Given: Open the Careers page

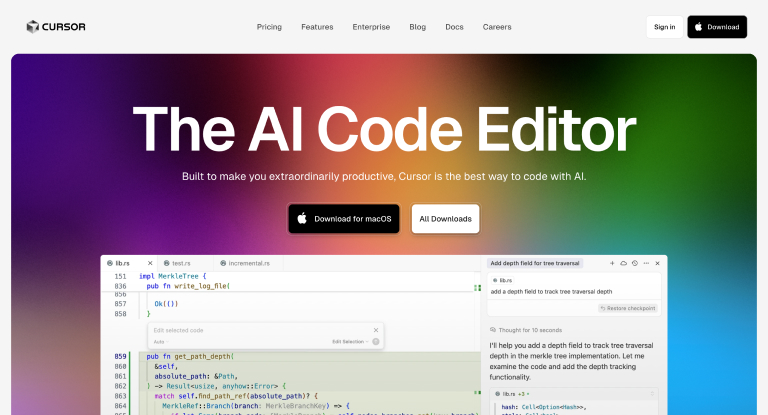Looking at the screenshot, I should coord(497,27).
